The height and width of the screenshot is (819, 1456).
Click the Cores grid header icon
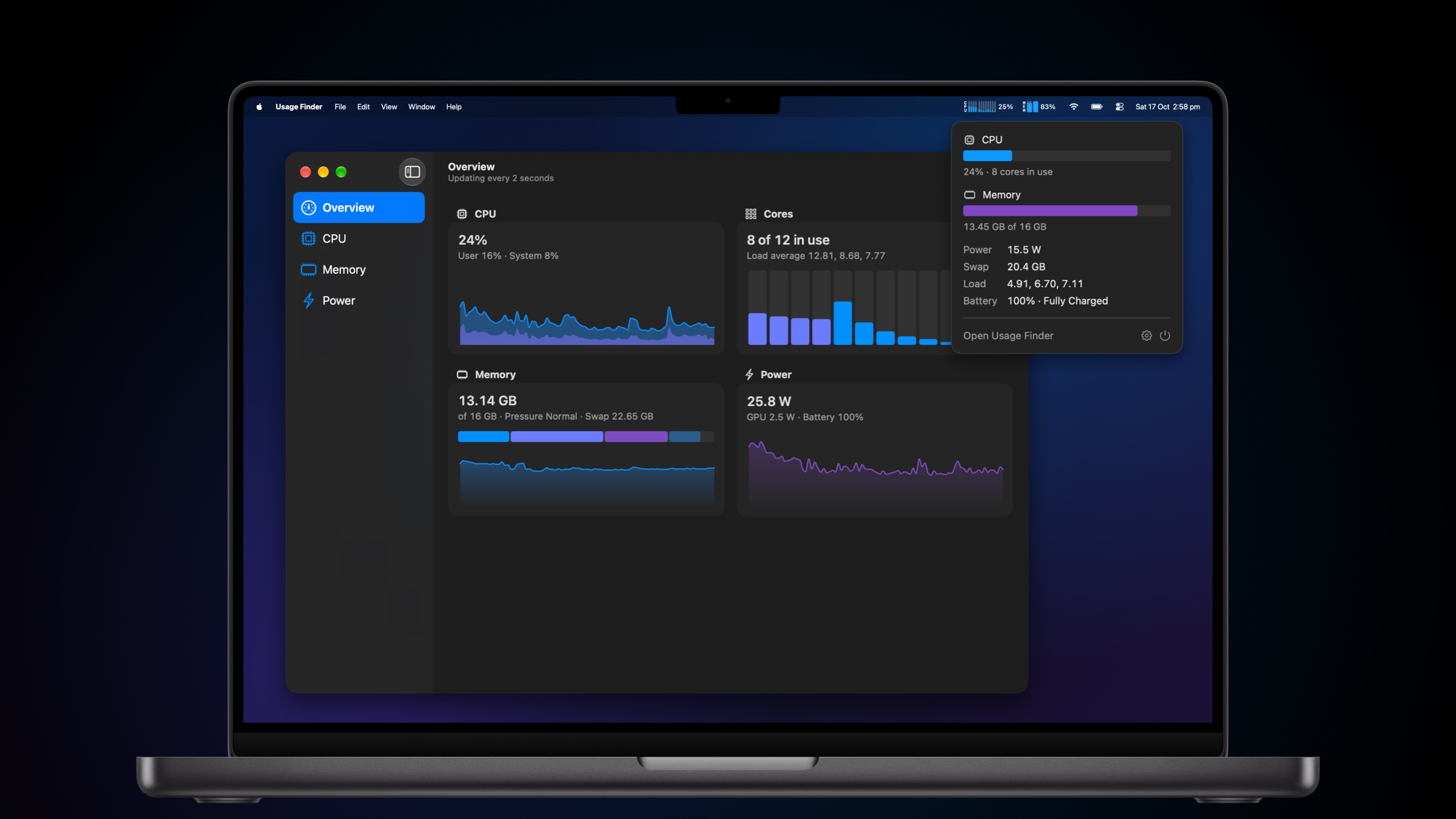tap(750, 214)
